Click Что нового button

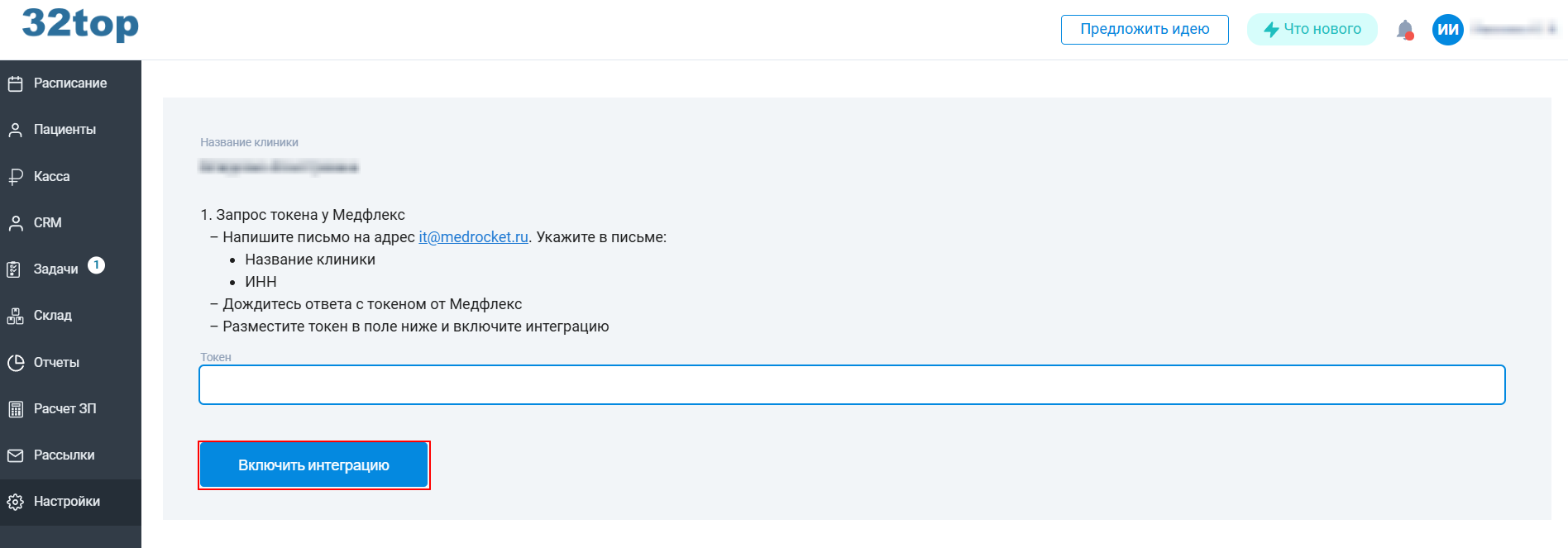tap(1312, 30)
